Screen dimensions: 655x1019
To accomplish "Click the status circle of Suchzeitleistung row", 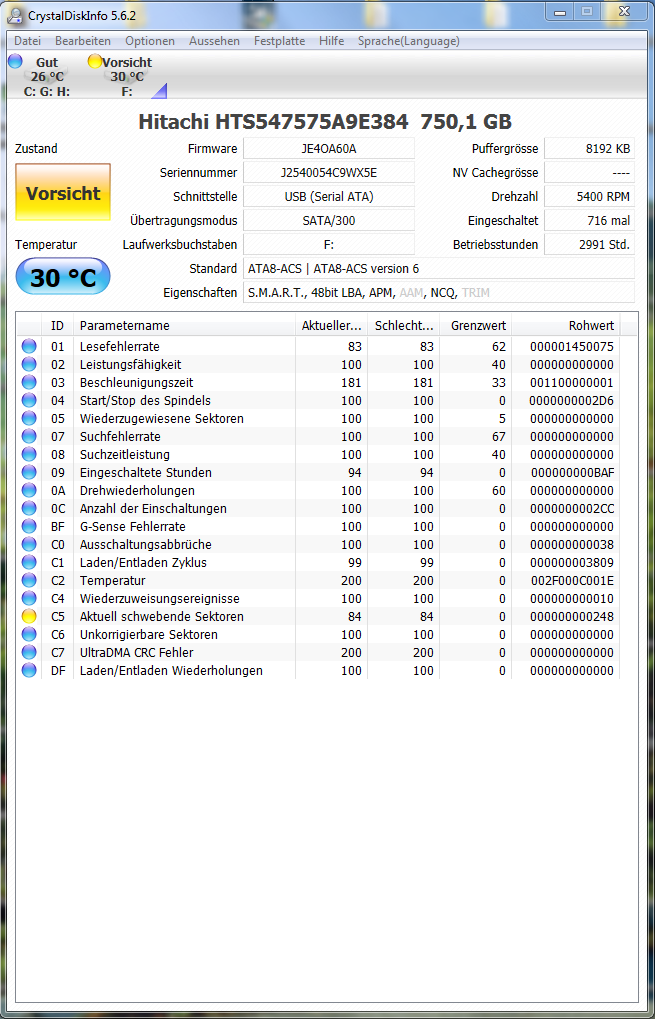I will point(29,454).
